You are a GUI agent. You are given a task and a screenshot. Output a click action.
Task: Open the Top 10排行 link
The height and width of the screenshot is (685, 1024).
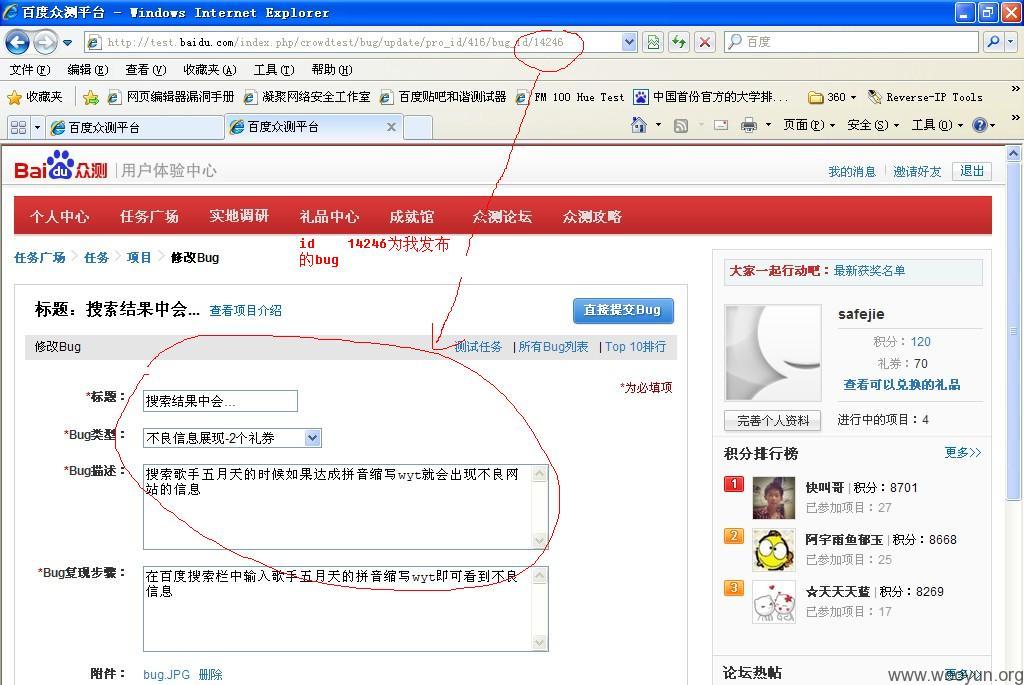click(x=635, y=347)
